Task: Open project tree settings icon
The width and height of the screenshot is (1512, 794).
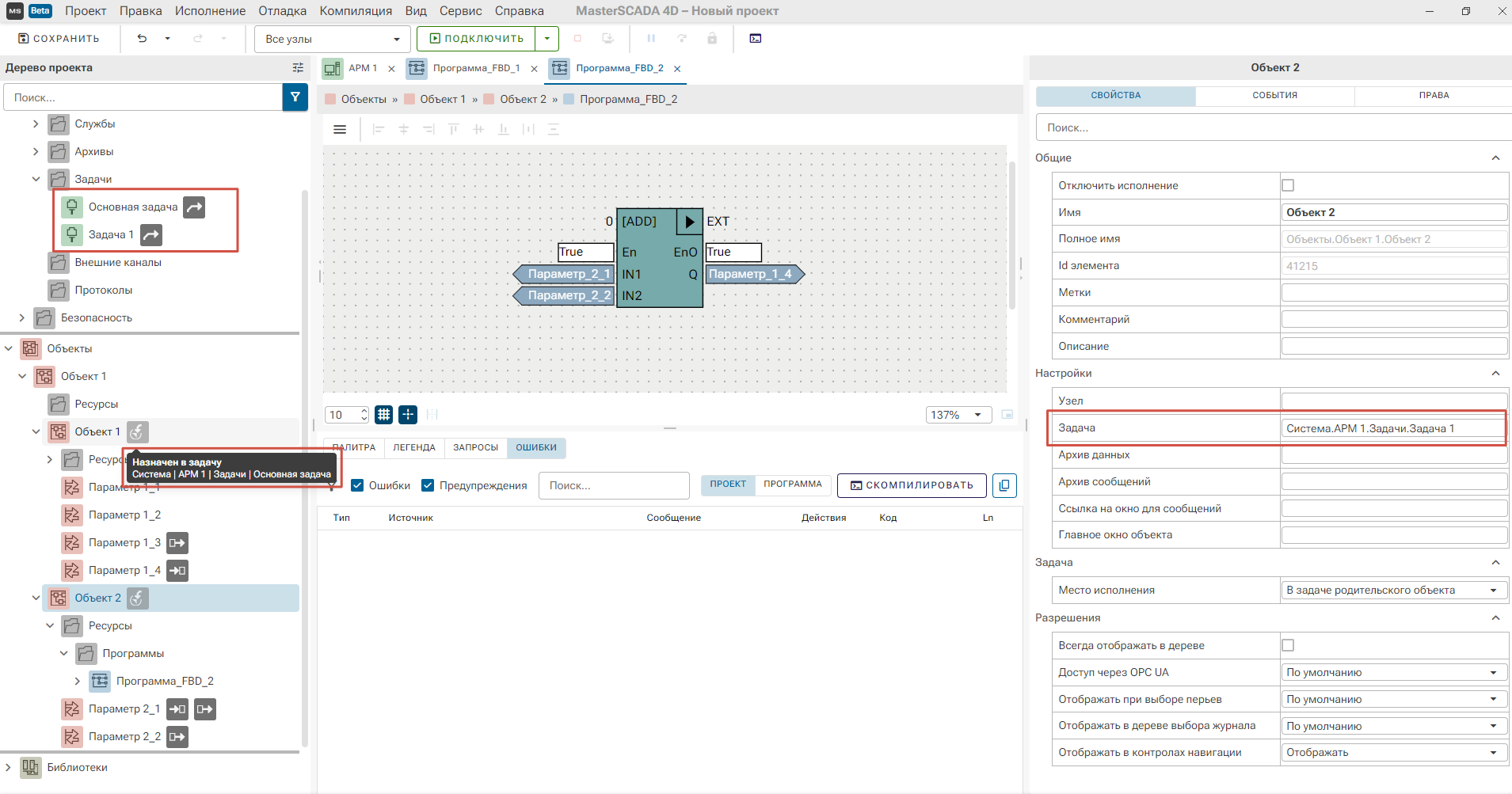Action: click(x=298, y=68)
